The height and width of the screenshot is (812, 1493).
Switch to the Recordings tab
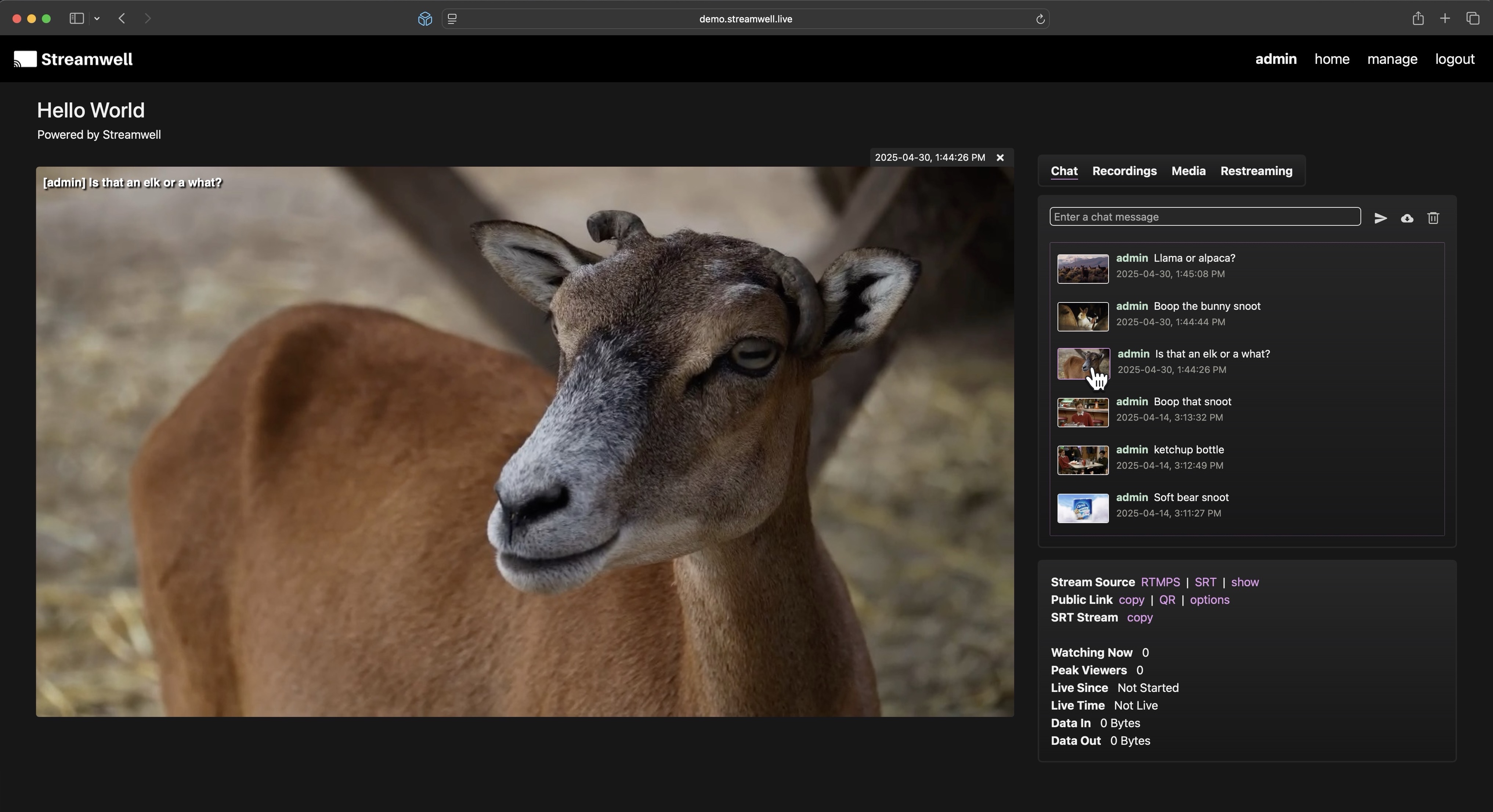1124,171
